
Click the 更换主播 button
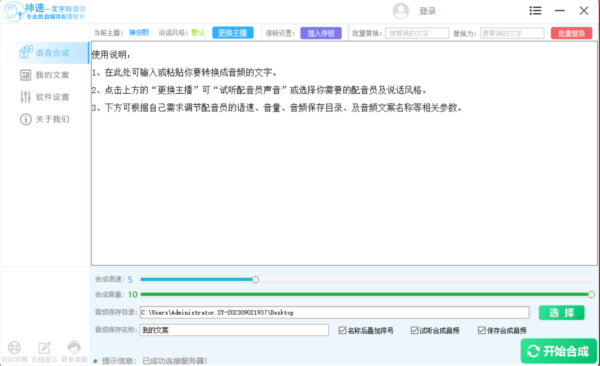point(233,33)
